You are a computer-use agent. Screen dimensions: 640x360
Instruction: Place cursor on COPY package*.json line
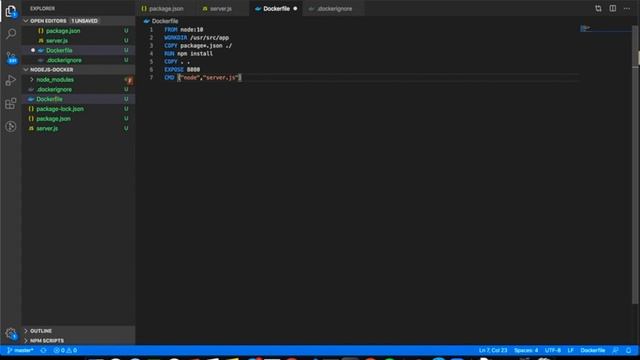tap(198, 45)
